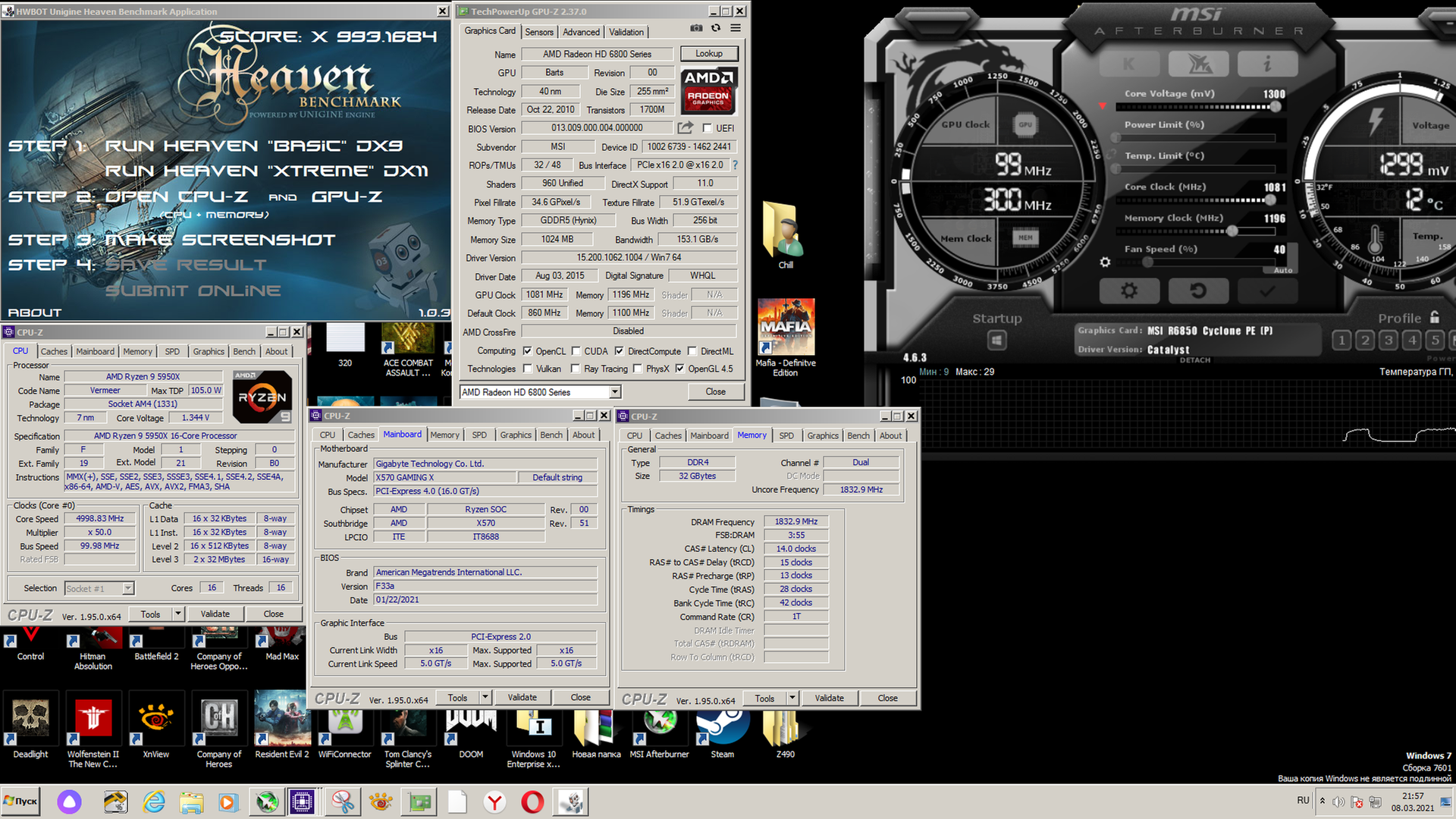
Task: Toggle the OpenCL checkbox in GPU-Z
Action: pyautogui.click(x=527, y=351)
